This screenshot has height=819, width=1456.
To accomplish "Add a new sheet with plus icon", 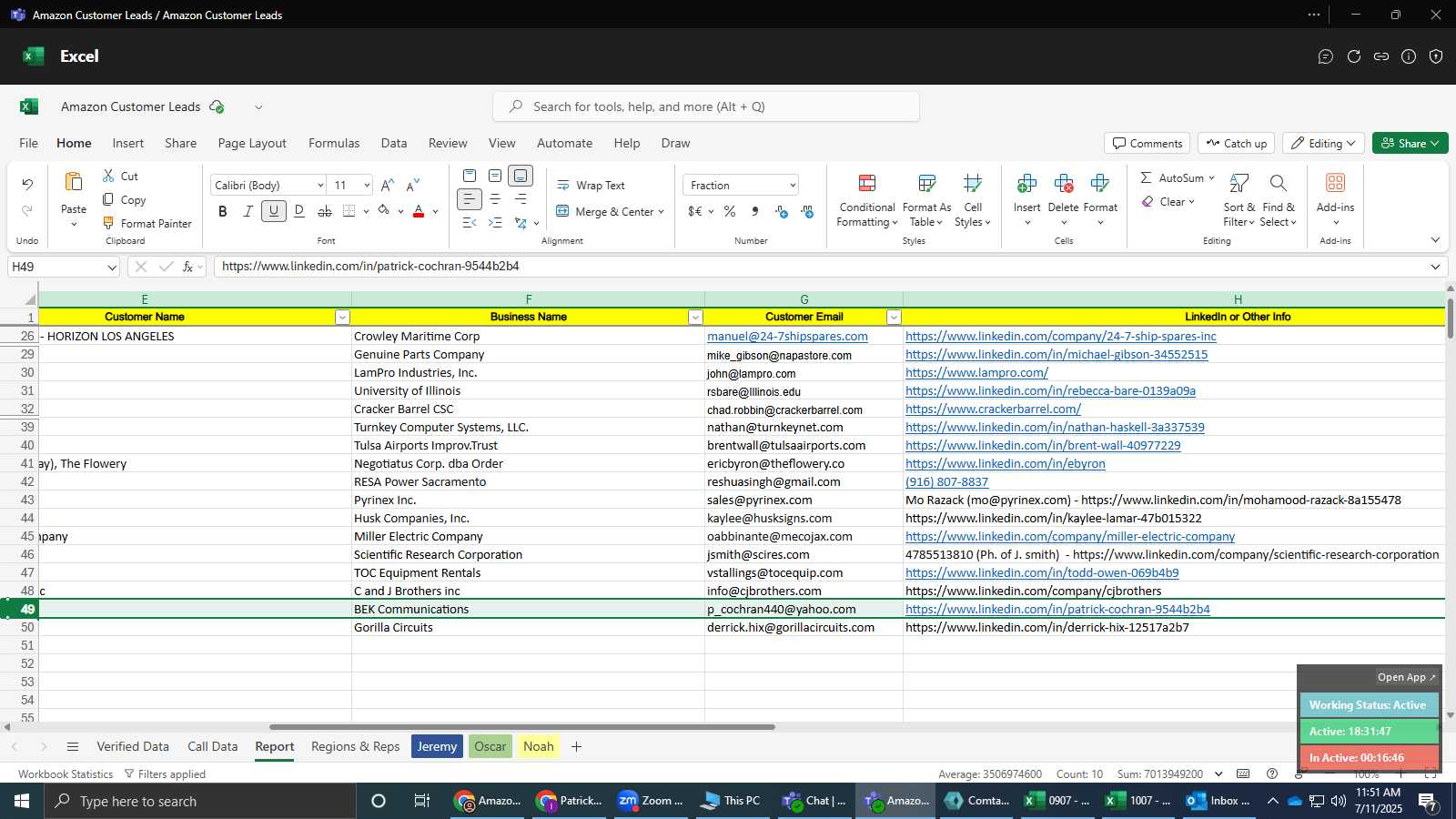I will [576, 746].
